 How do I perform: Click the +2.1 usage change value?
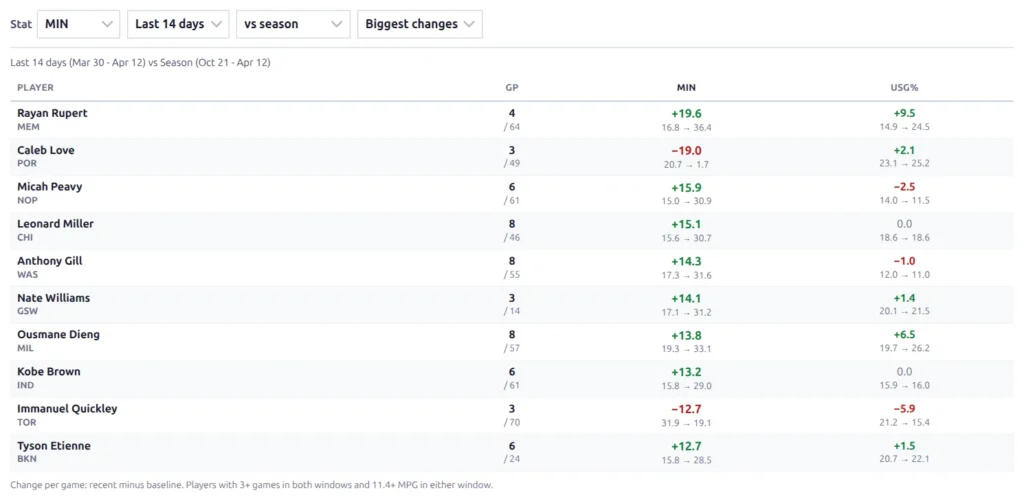pos(904,150)
